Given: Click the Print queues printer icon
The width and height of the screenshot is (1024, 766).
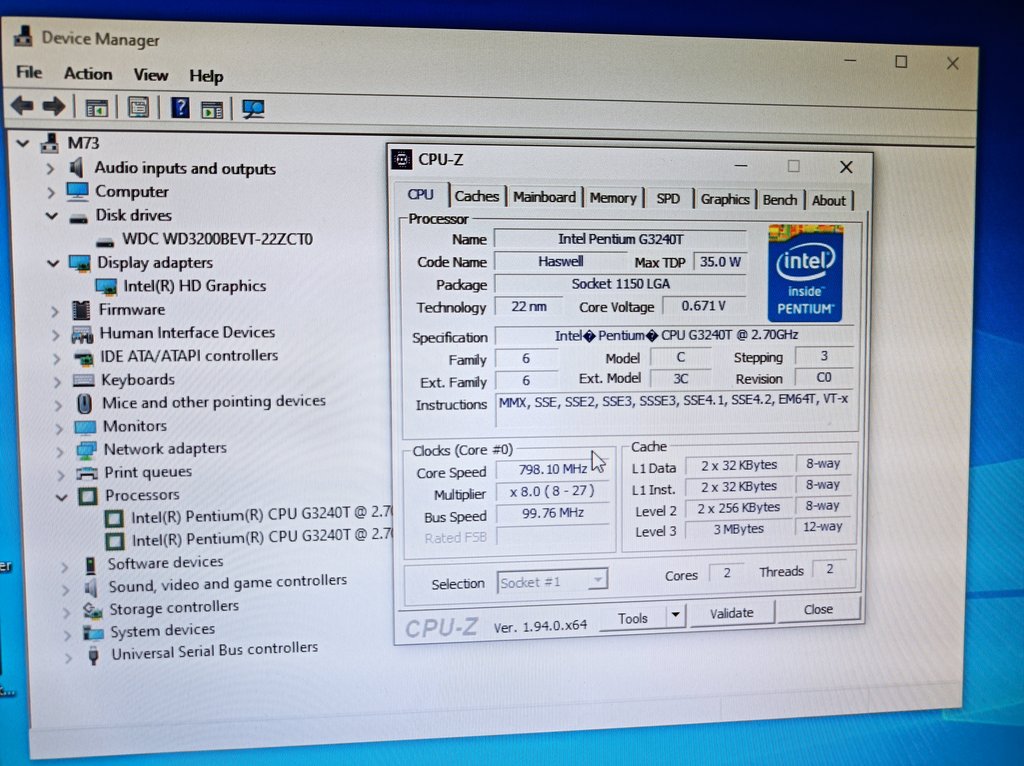Looking at the screenshot, I should pyautogui.click(x=86, y=473).
